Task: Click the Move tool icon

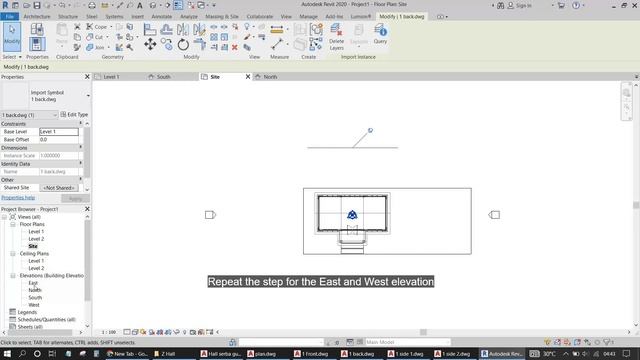Action: 150,44
